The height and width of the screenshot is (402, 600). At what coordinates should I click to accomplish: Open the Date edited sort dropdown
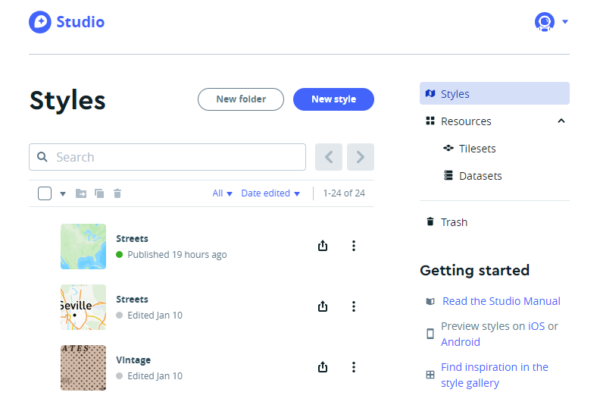(x=270, y=193)
